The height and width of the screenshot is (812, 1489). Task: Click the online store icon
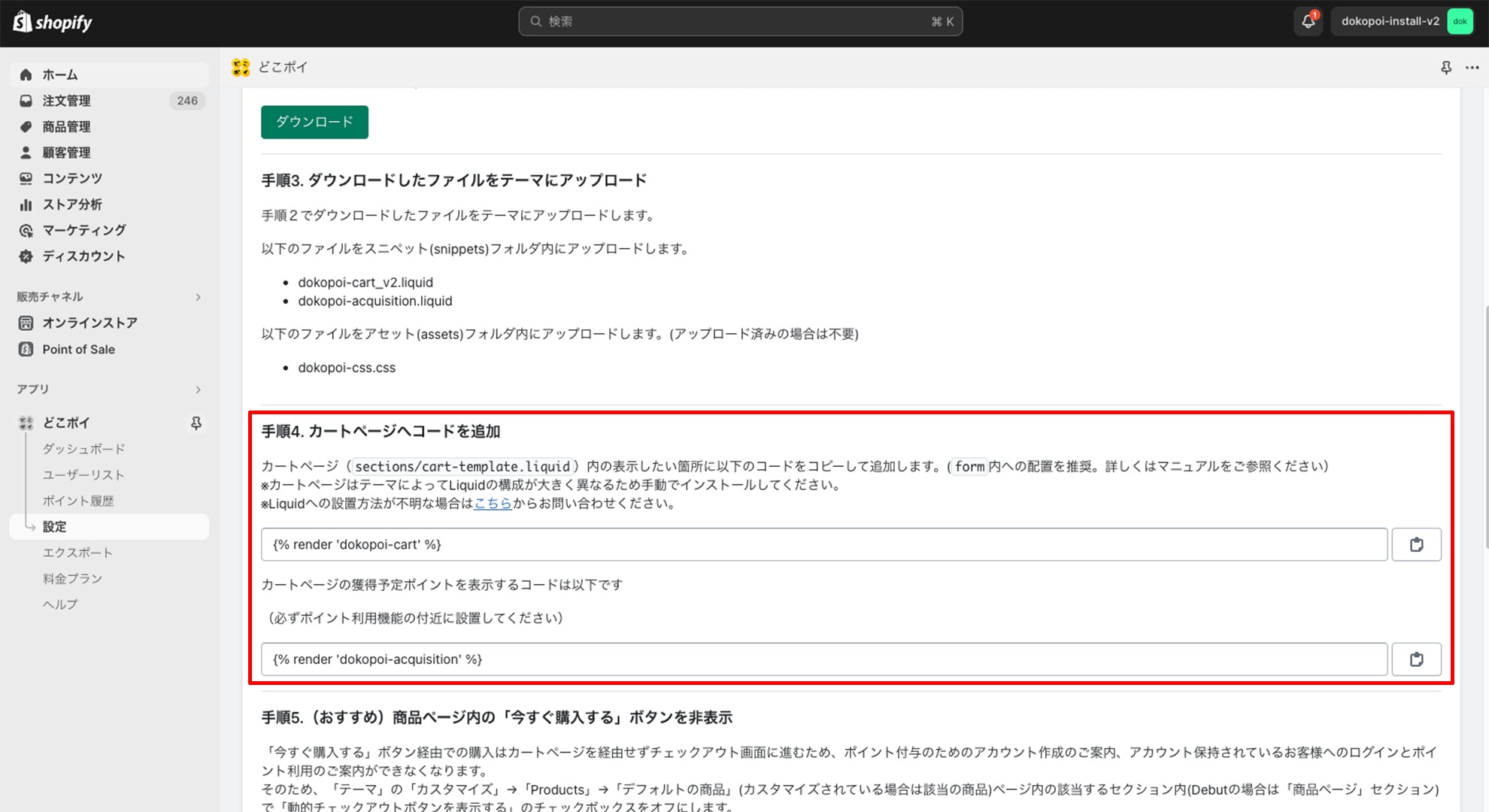pos(26,323)
